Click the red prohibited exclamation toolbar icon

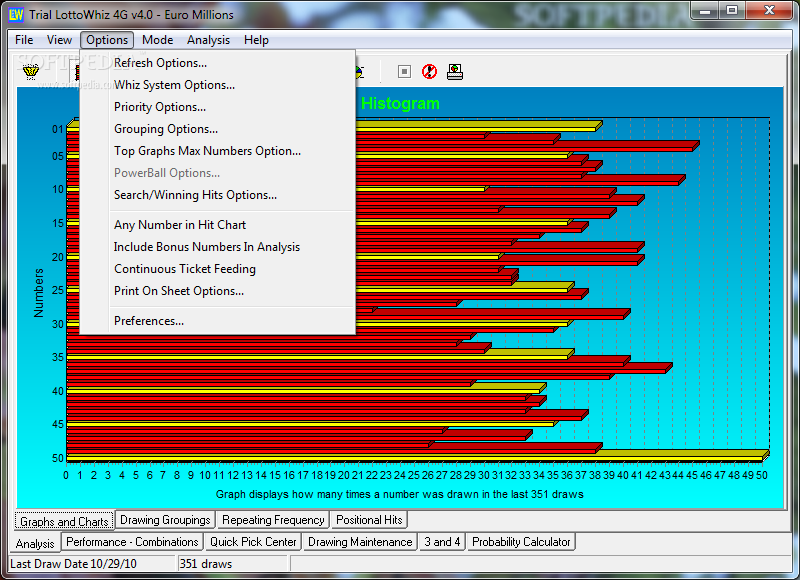click(430, 72)
